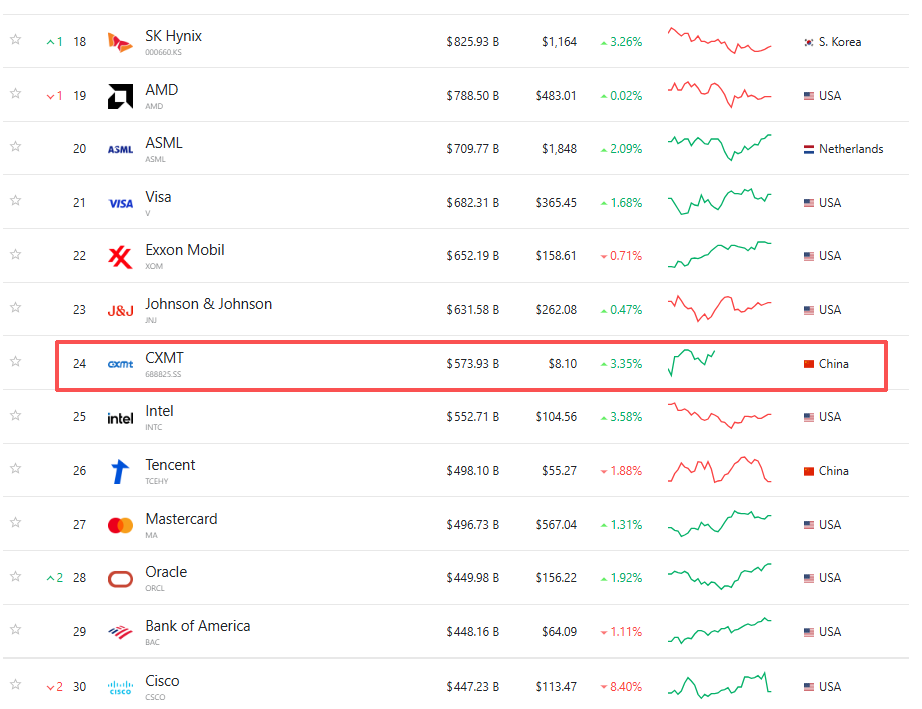Click the Visa price $365.45

pos(556,203)
